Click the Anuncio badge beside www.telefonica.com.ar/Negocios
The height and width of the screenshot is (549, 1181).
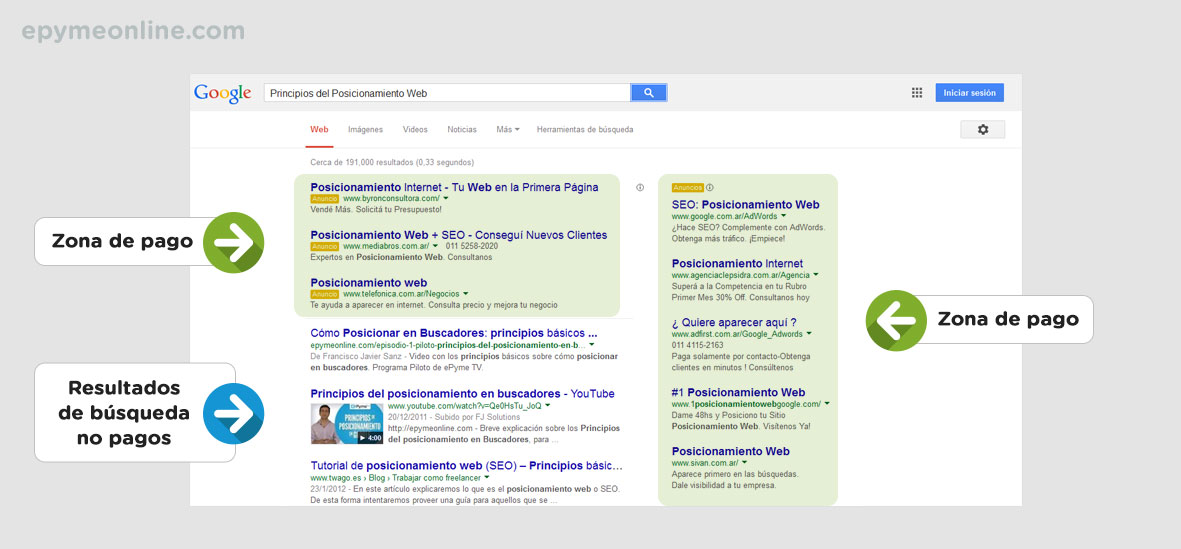[325, 294]
